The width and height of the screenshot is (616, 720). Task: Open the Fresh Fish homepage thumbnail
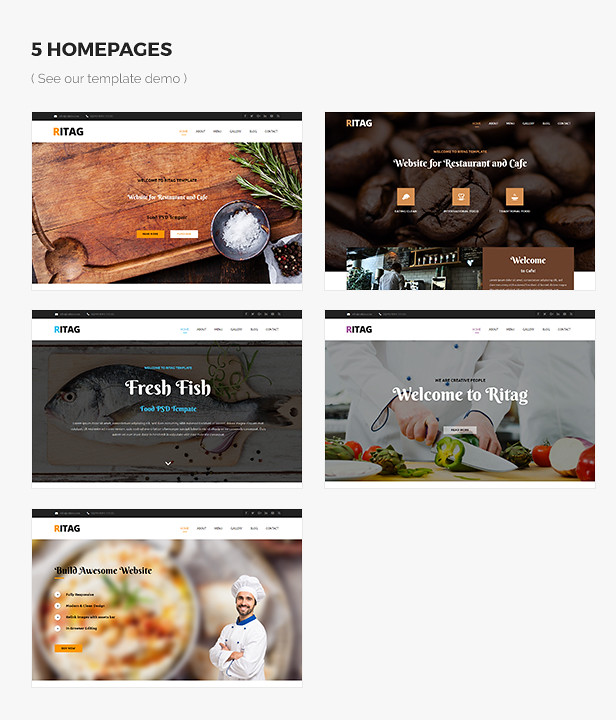pyautogui.click(x=167, y=399)
